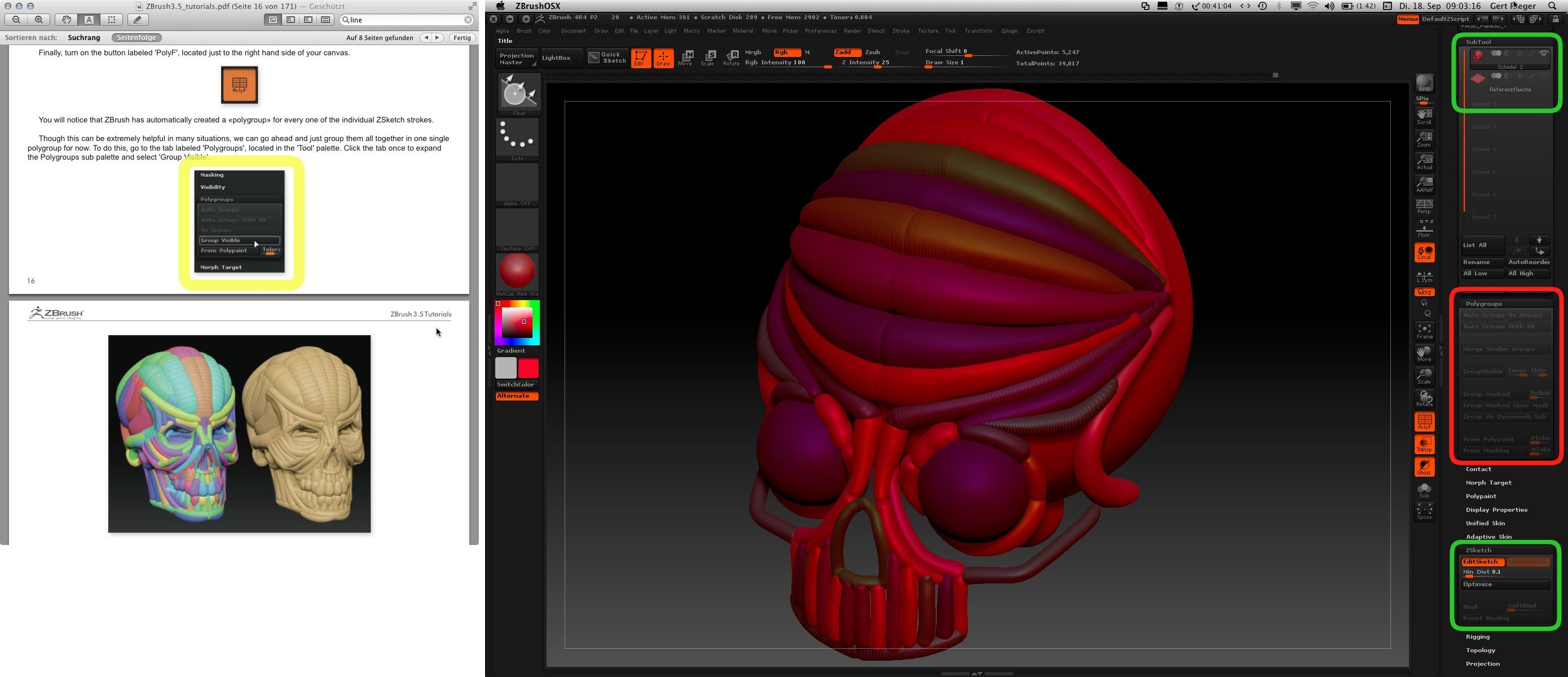Open the Document menu
1568x677 pixels.
coord(573,31)
